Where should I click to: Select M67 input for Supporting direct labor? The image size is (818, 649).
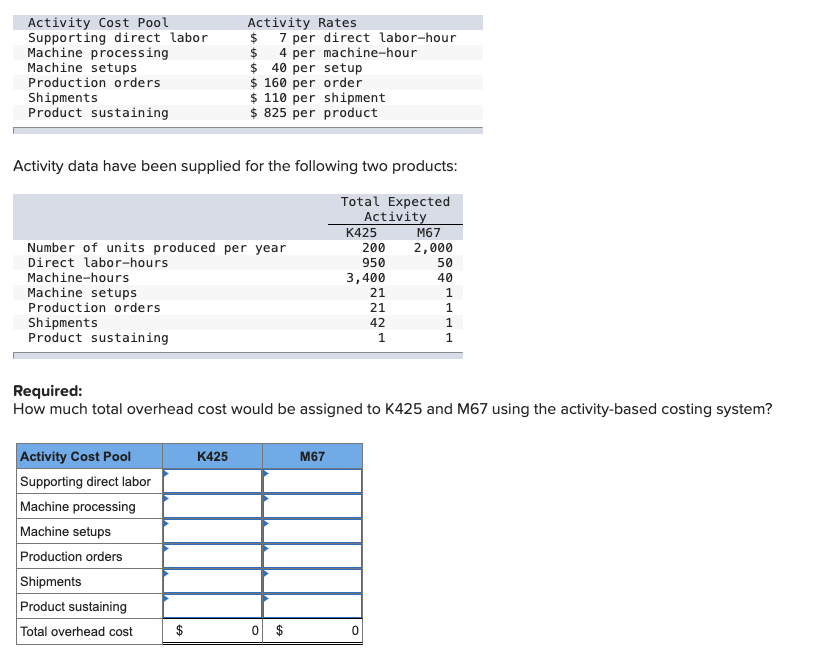click(312, 481)
